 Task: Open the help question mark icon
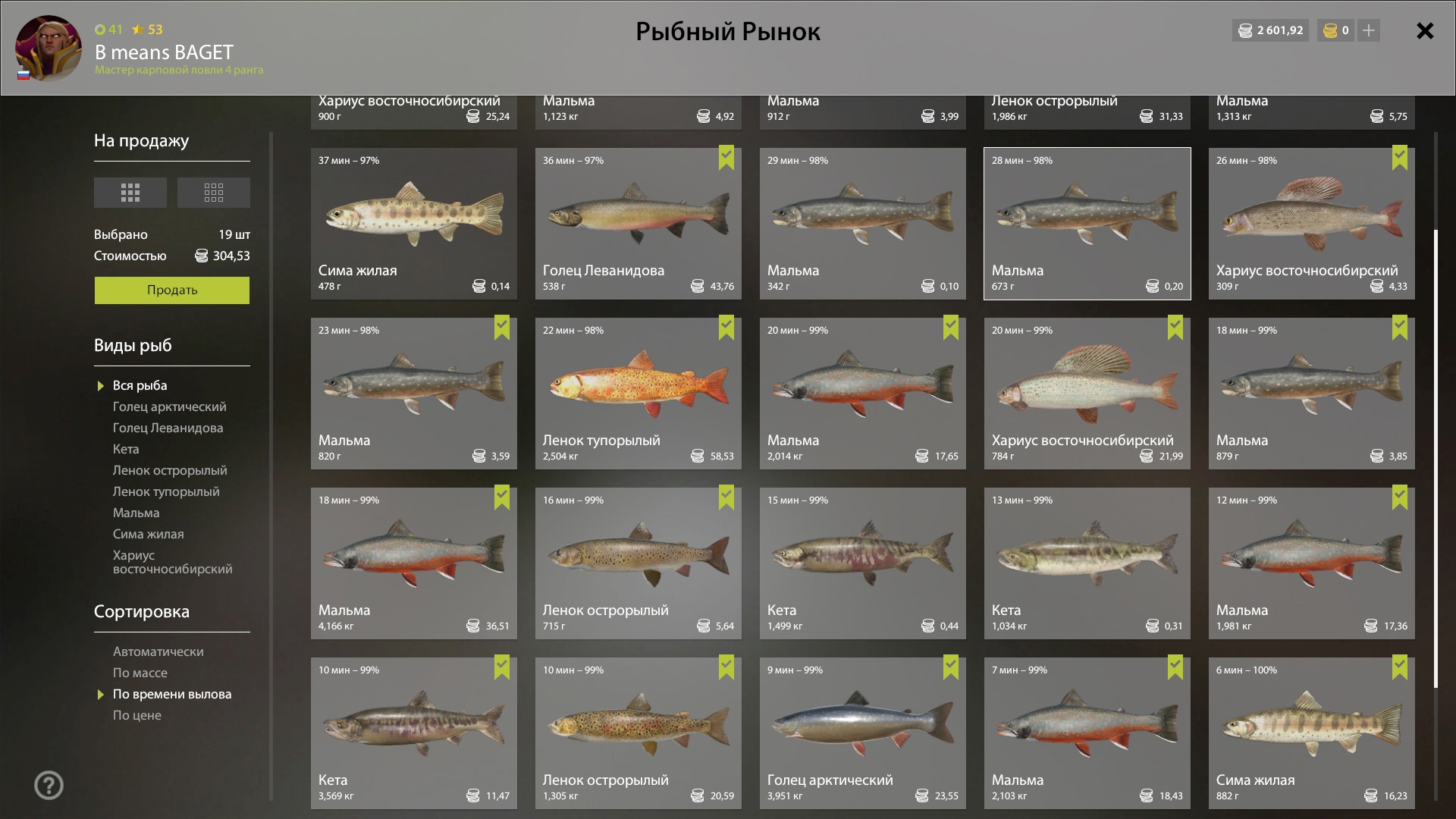pyautogui.click(x=49, y=785)
